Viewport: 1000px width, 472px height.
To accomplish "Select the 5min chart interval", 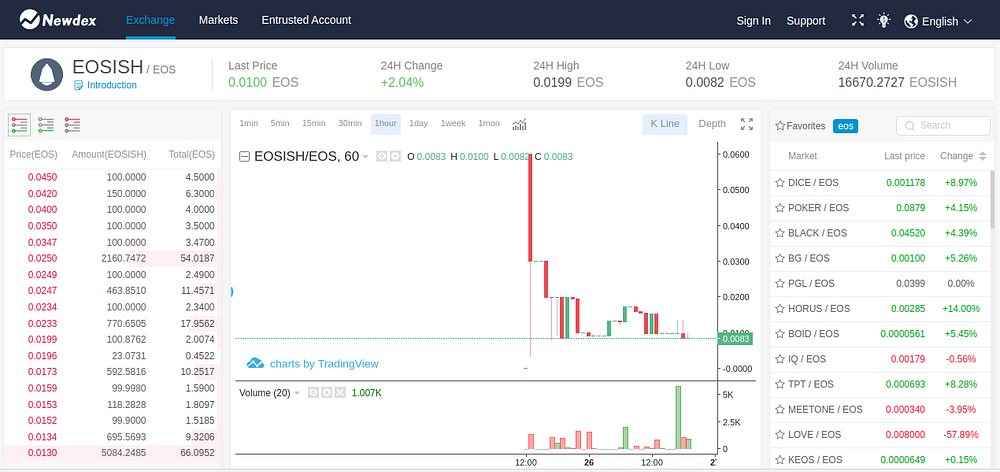I will pyautogui.click(x=281, y=123).
